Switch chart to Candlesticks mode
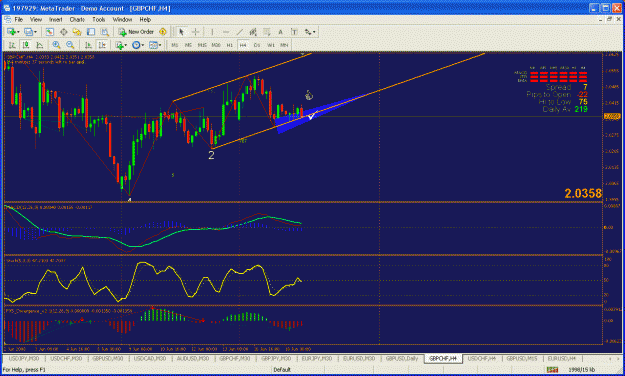The height and width of the screenshot is (376, 625). tap(26, 45)
